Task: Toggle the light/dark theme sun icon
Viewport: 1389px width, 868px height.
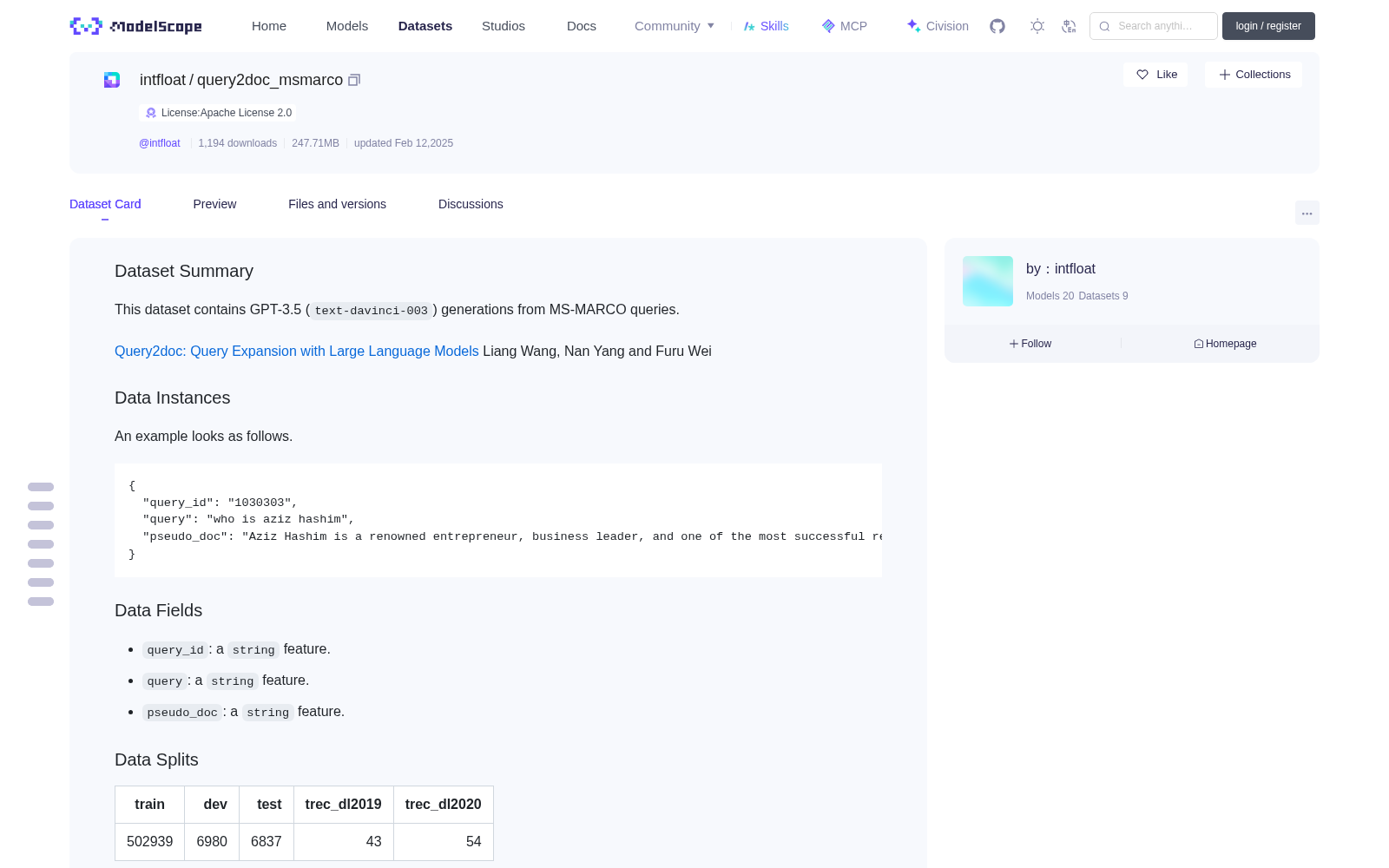Action: click(1037, 26)
